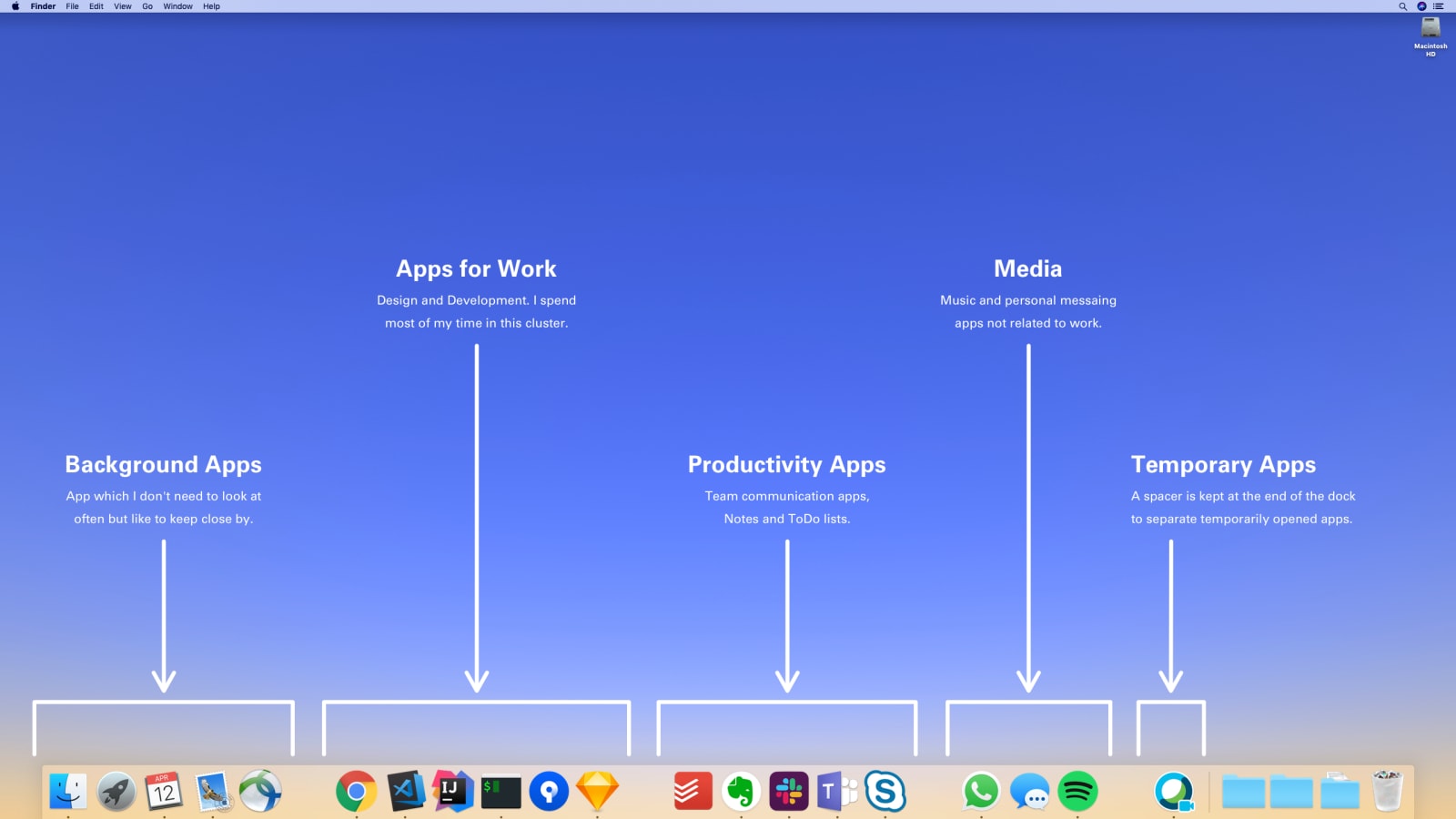
Task: Open WhatsApp in the dock
Action: [x=981, y=792]
